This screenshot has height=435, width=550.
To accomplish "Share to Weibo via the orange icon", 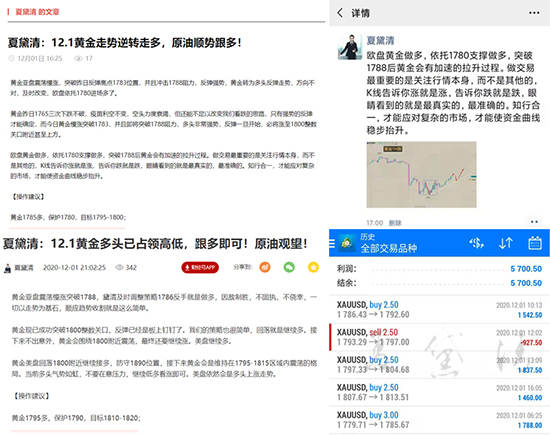I will [265, 267].
